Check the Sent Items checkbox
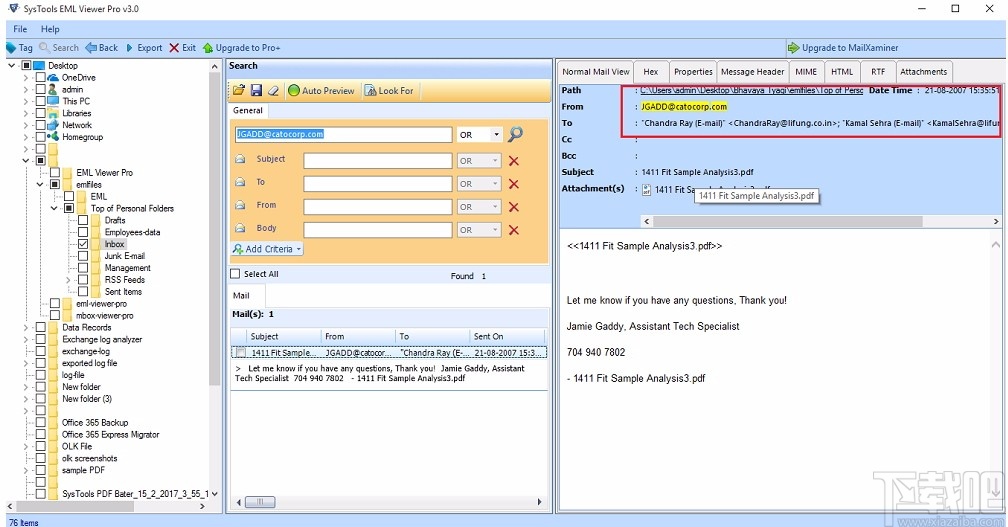 (x=83, y=292)
